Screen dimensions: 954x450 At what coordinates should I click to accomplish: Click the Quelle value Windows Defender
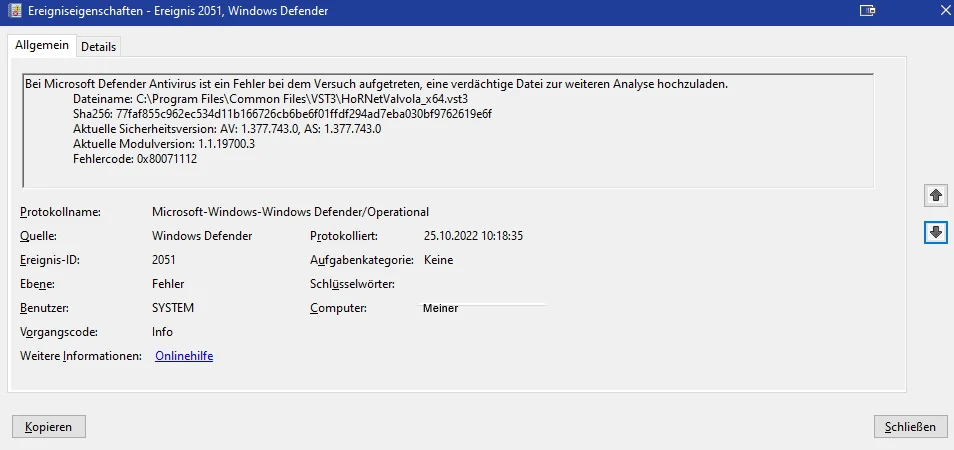[x=202, y=235]
